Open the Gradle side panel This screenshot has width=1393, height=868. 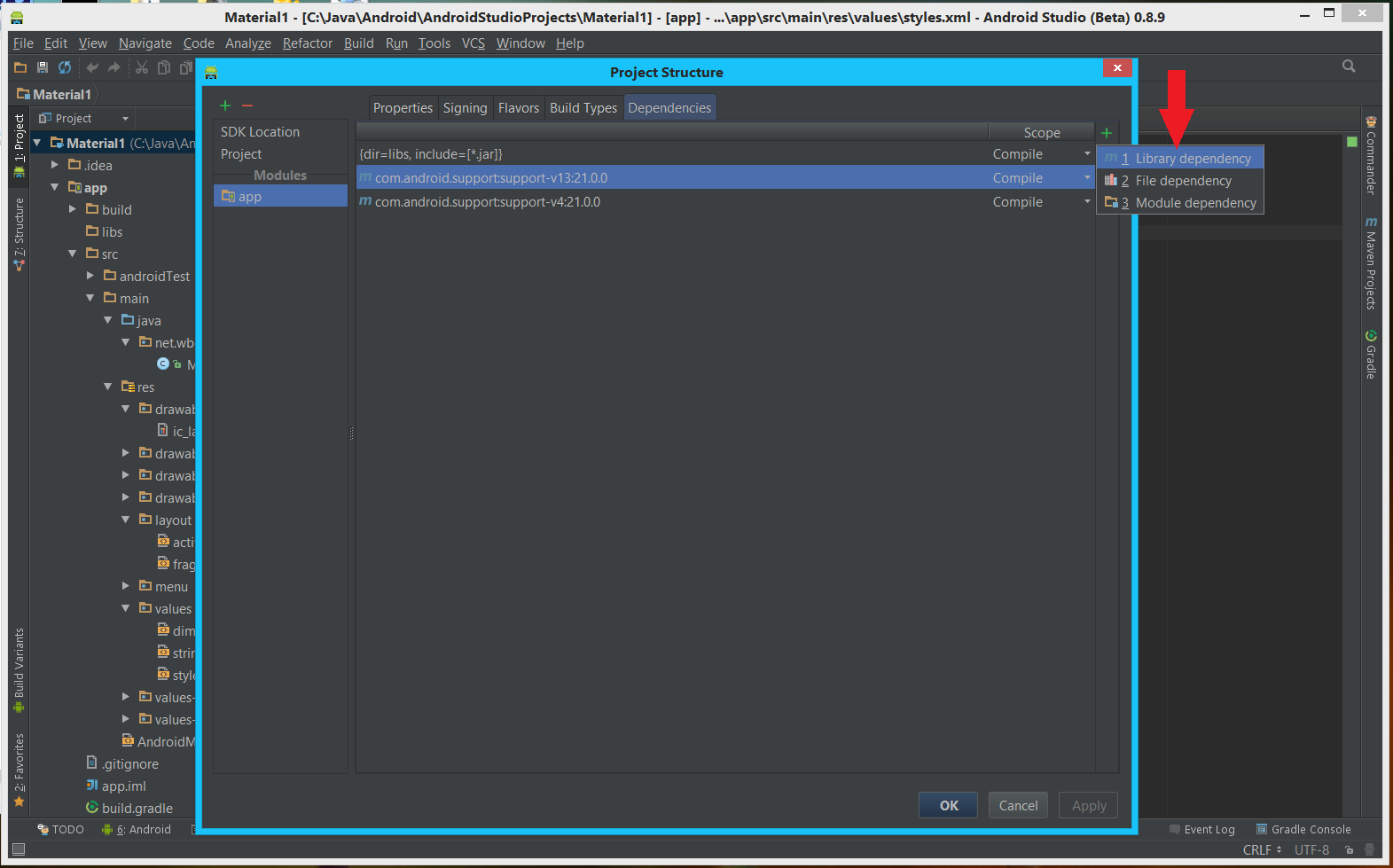[x=1371, y=355]
